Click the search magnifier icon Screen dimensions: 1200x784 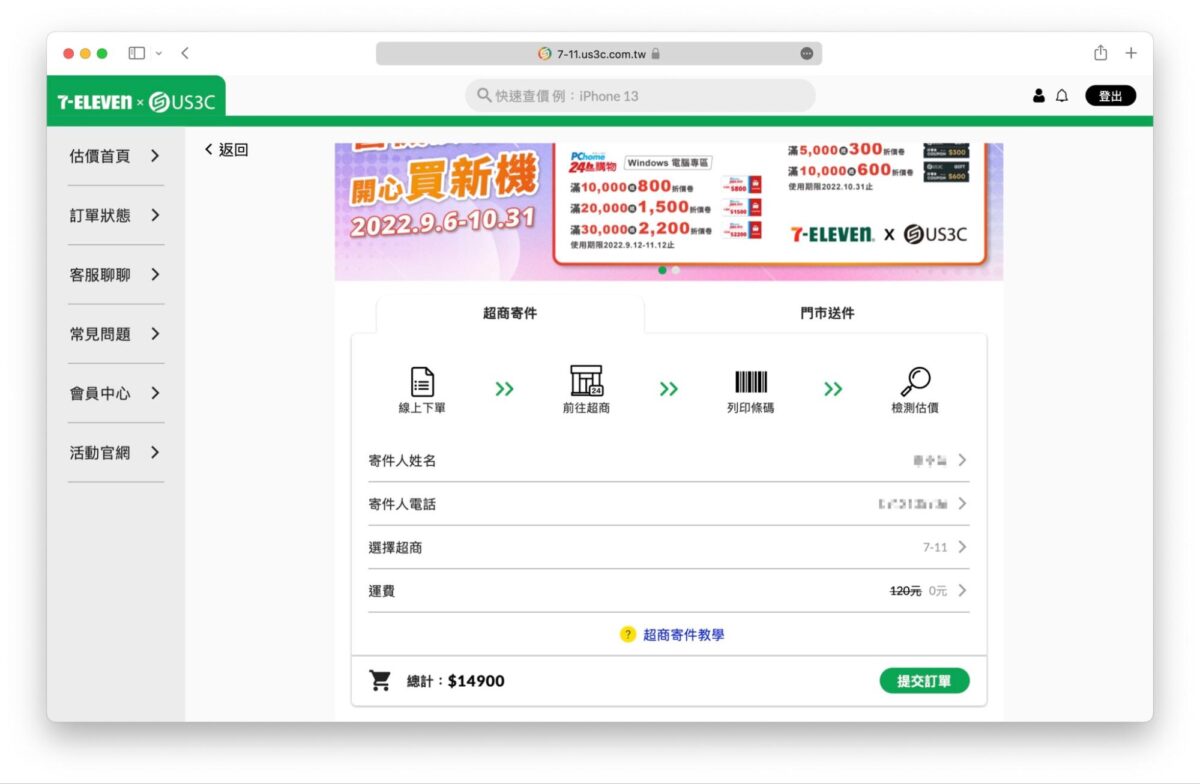coord(484,96)
